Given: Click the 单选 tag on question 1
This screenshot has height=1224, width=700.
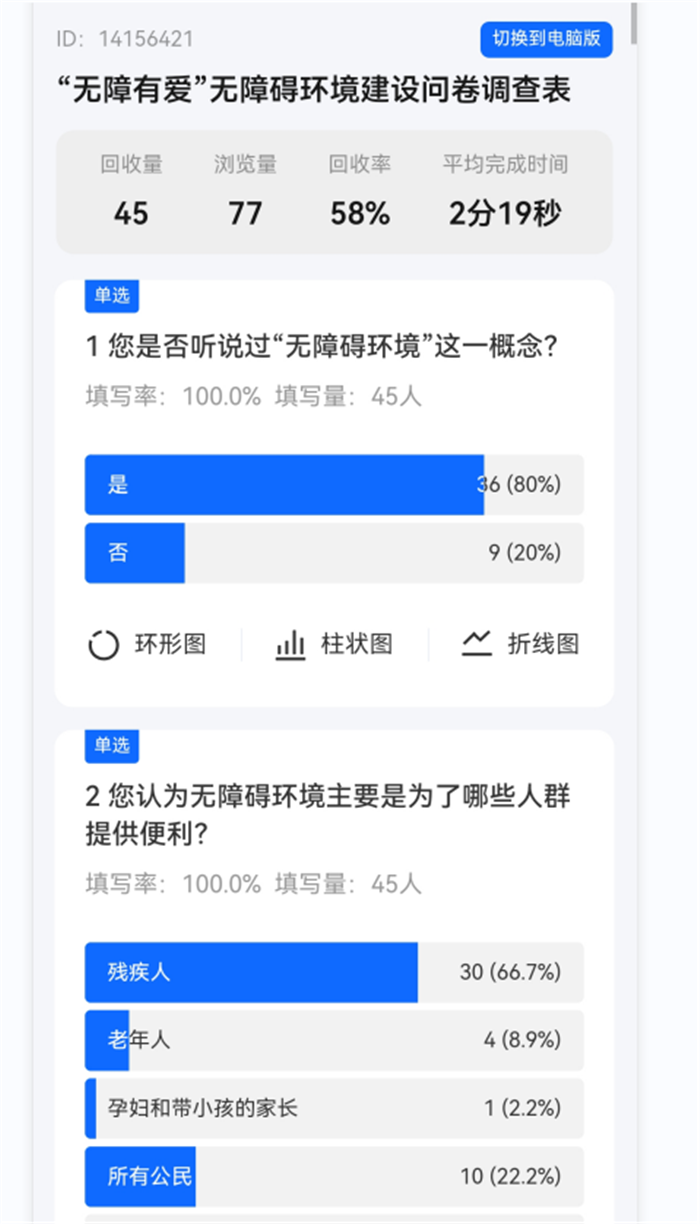Looking at the screenshot, I should tap(112, 295).
